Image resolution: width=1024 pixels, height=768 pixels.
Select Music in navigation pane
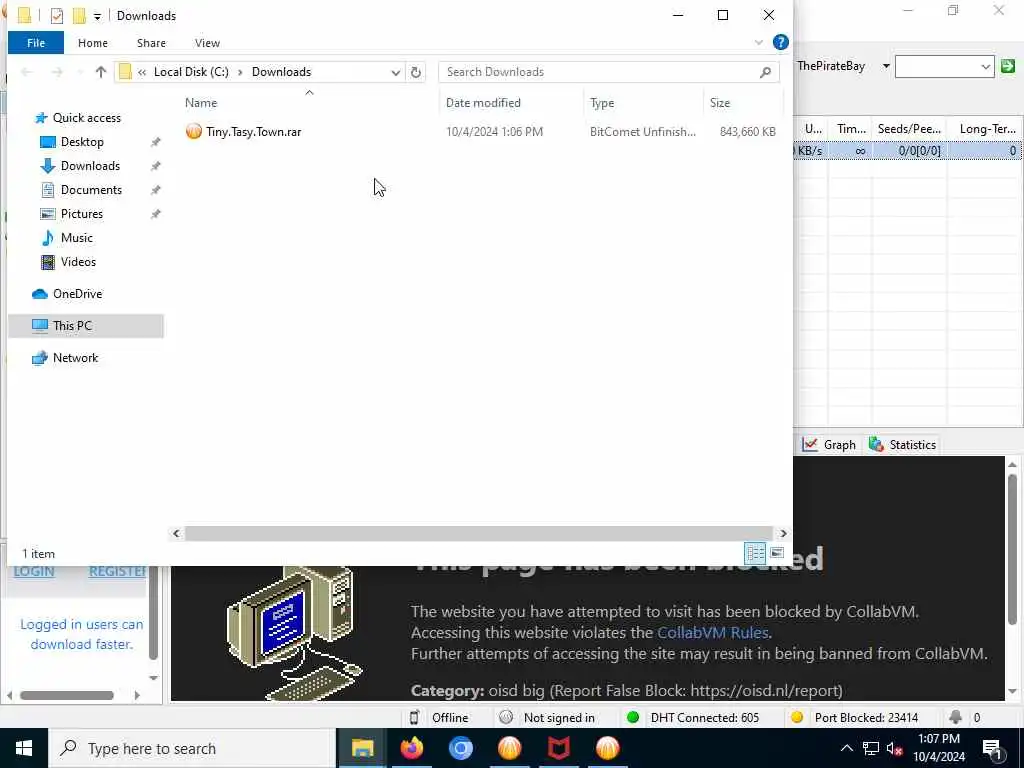click(76, 238)
